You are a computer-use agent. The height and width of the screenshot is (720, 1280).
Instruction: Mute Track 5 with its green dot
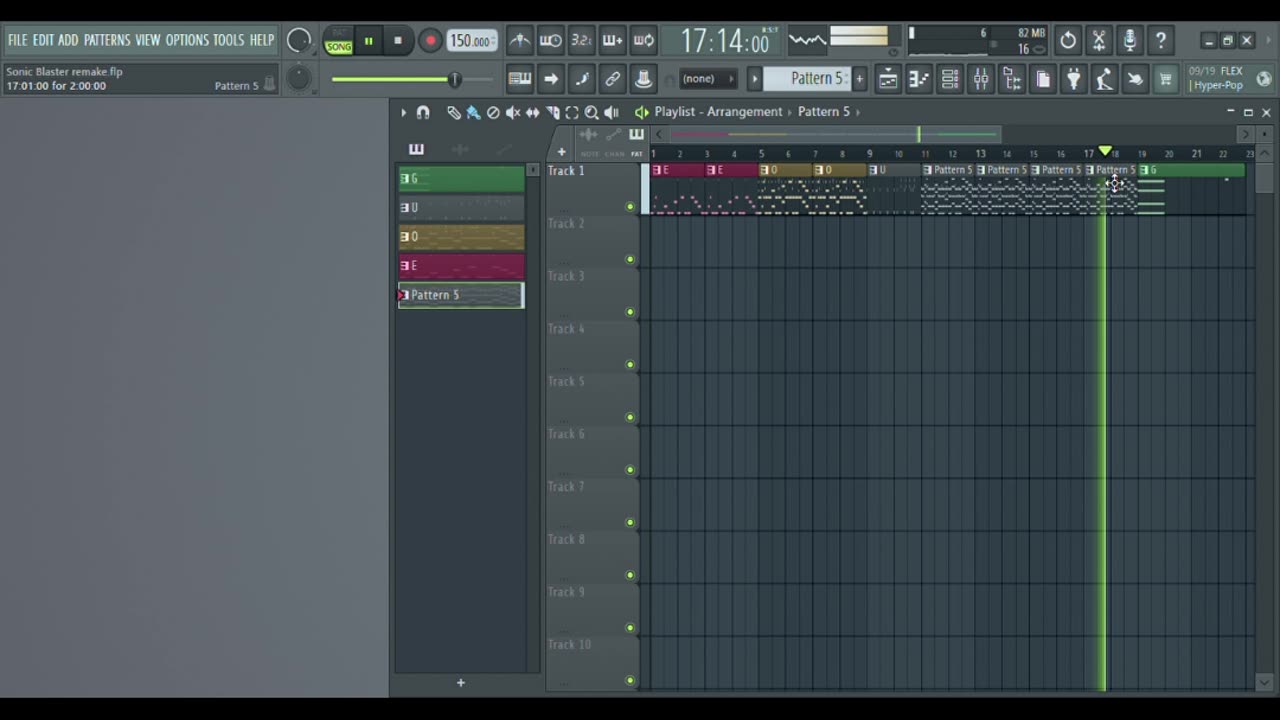(630, 417)
